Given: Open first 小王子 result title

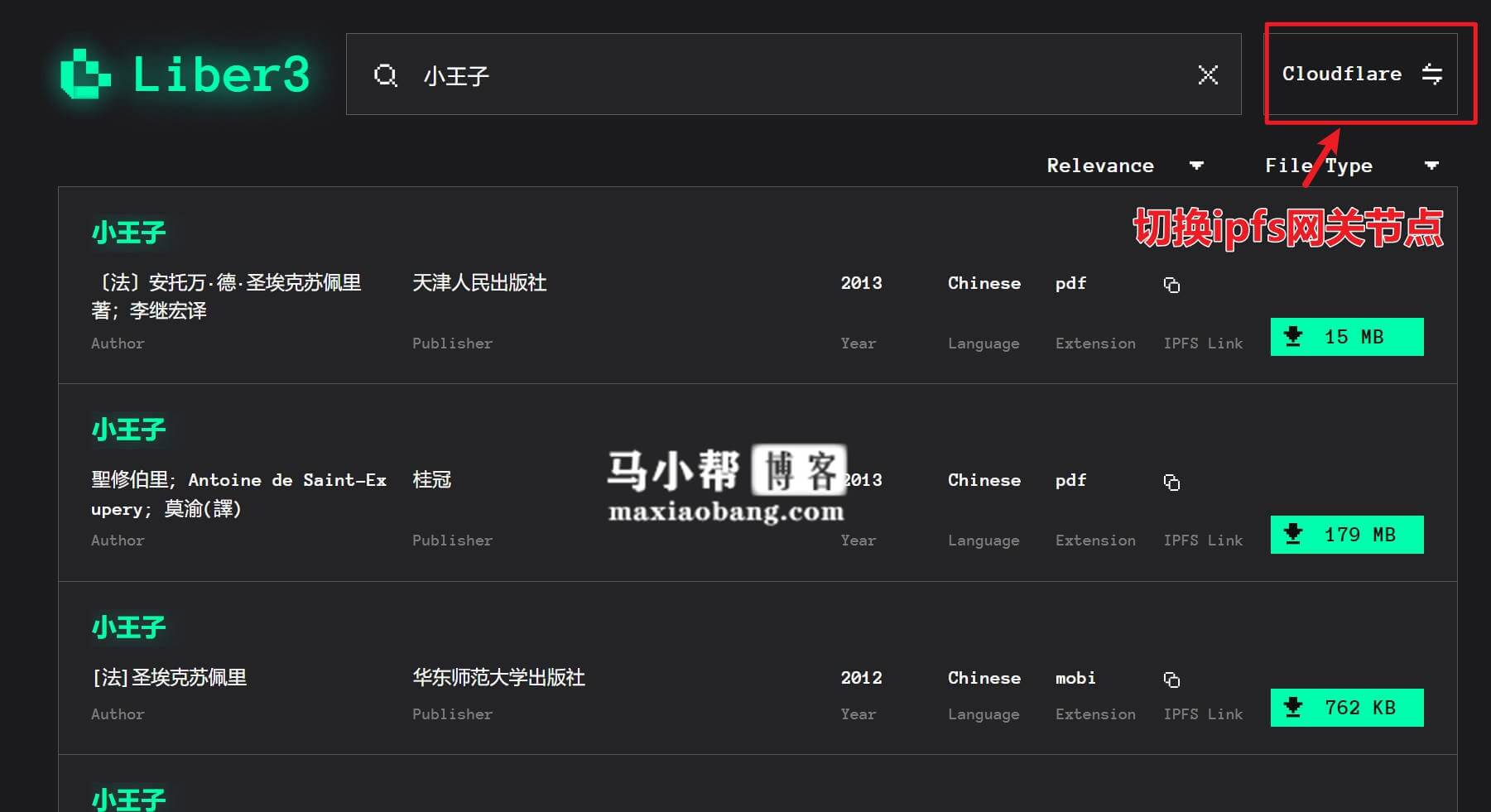Looking at the screenshot, I should point(128,233).
